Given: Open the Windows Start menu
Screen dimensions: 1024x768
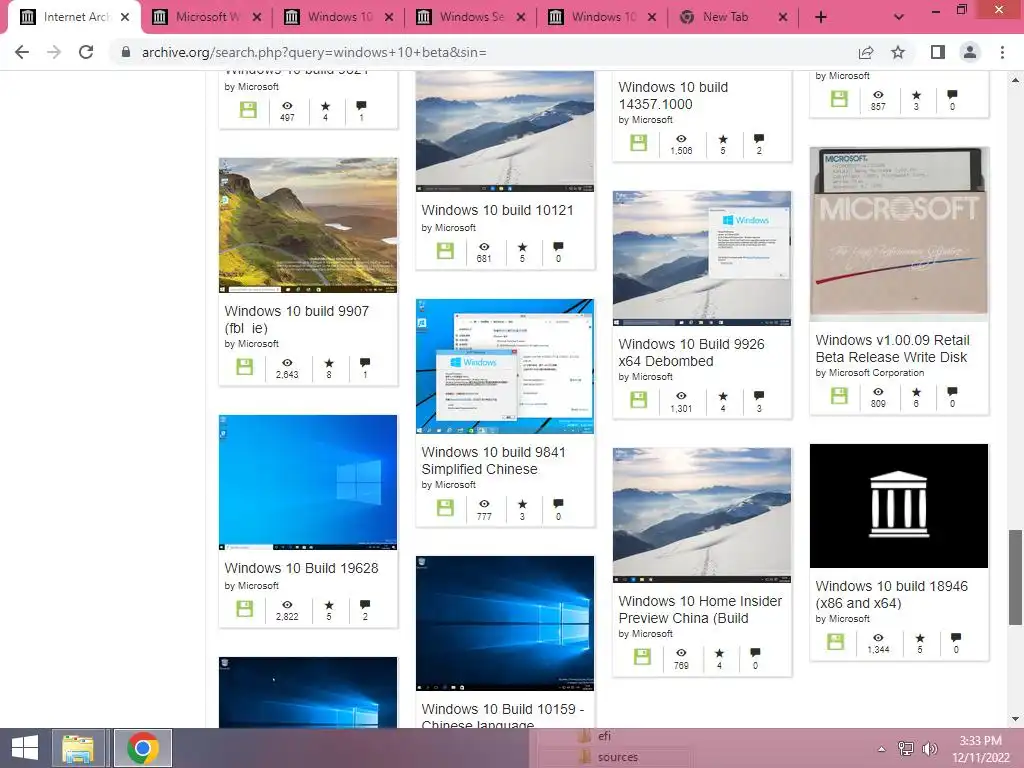Looking at the screenshot, I should click(25, 748).
